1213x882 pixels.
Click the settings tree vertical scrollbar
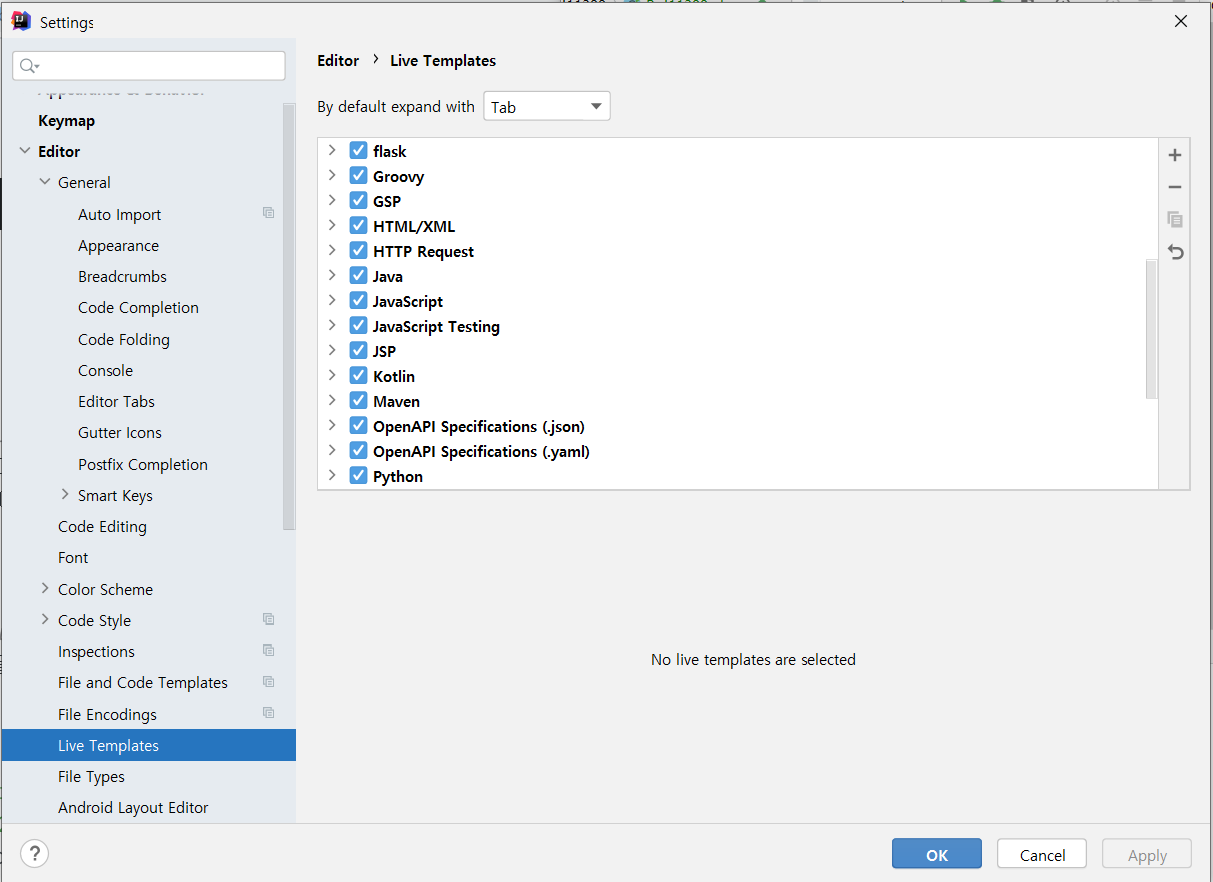pos(289,315)
